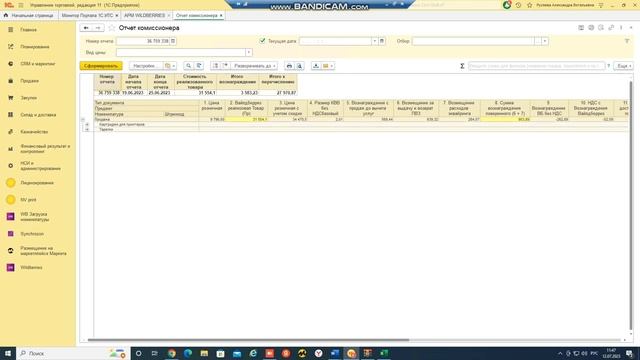Viewport: 640px width, 360px height.
Task: Open Chrome from the taskbar
Action: tap(172, 353)
